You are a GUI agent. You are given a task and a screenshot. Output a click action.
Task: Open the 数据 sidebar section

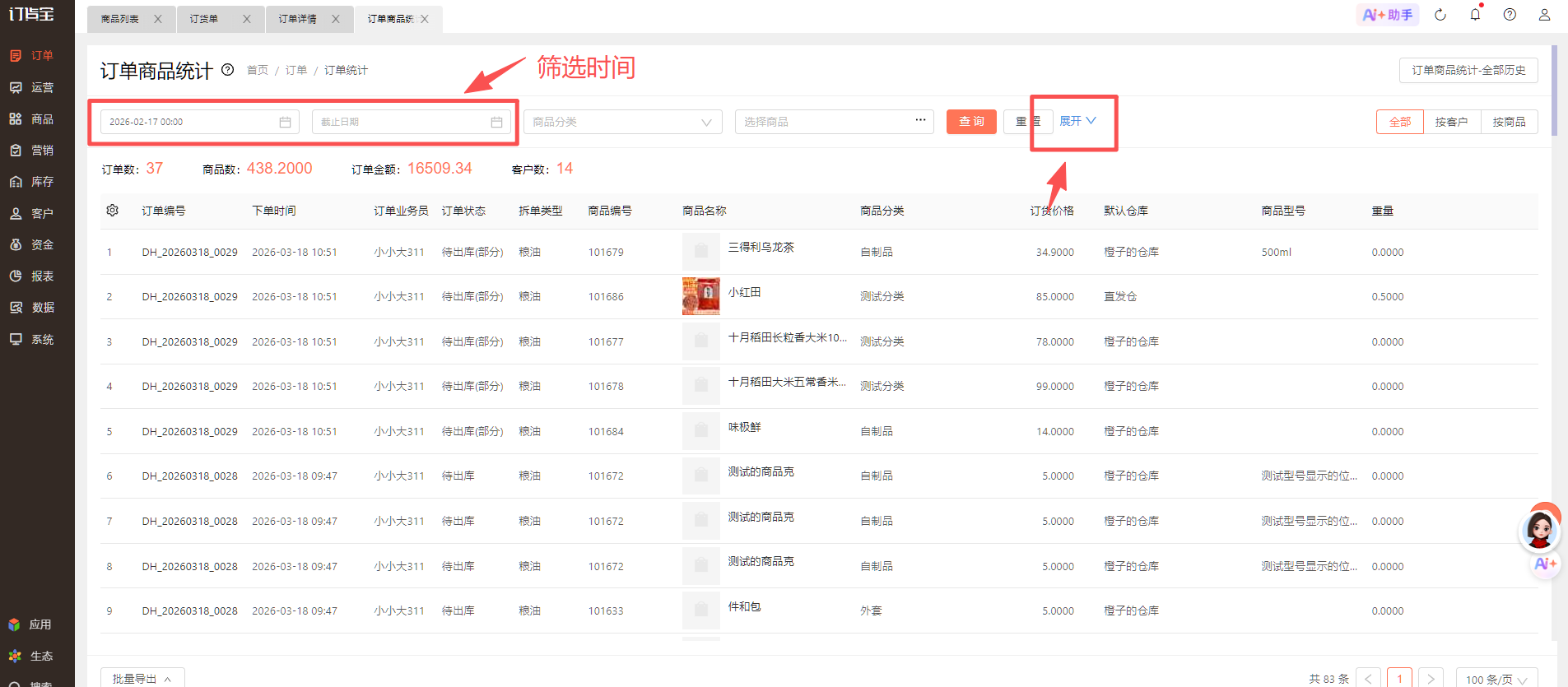click(31, 307)
